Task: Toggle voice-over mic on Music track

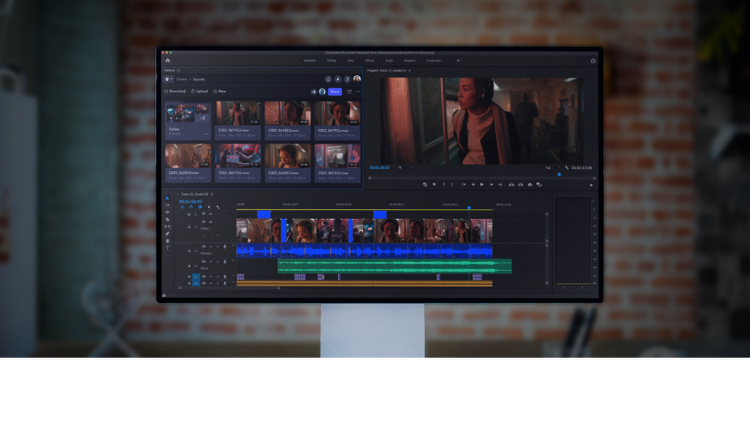Action: 225,262
